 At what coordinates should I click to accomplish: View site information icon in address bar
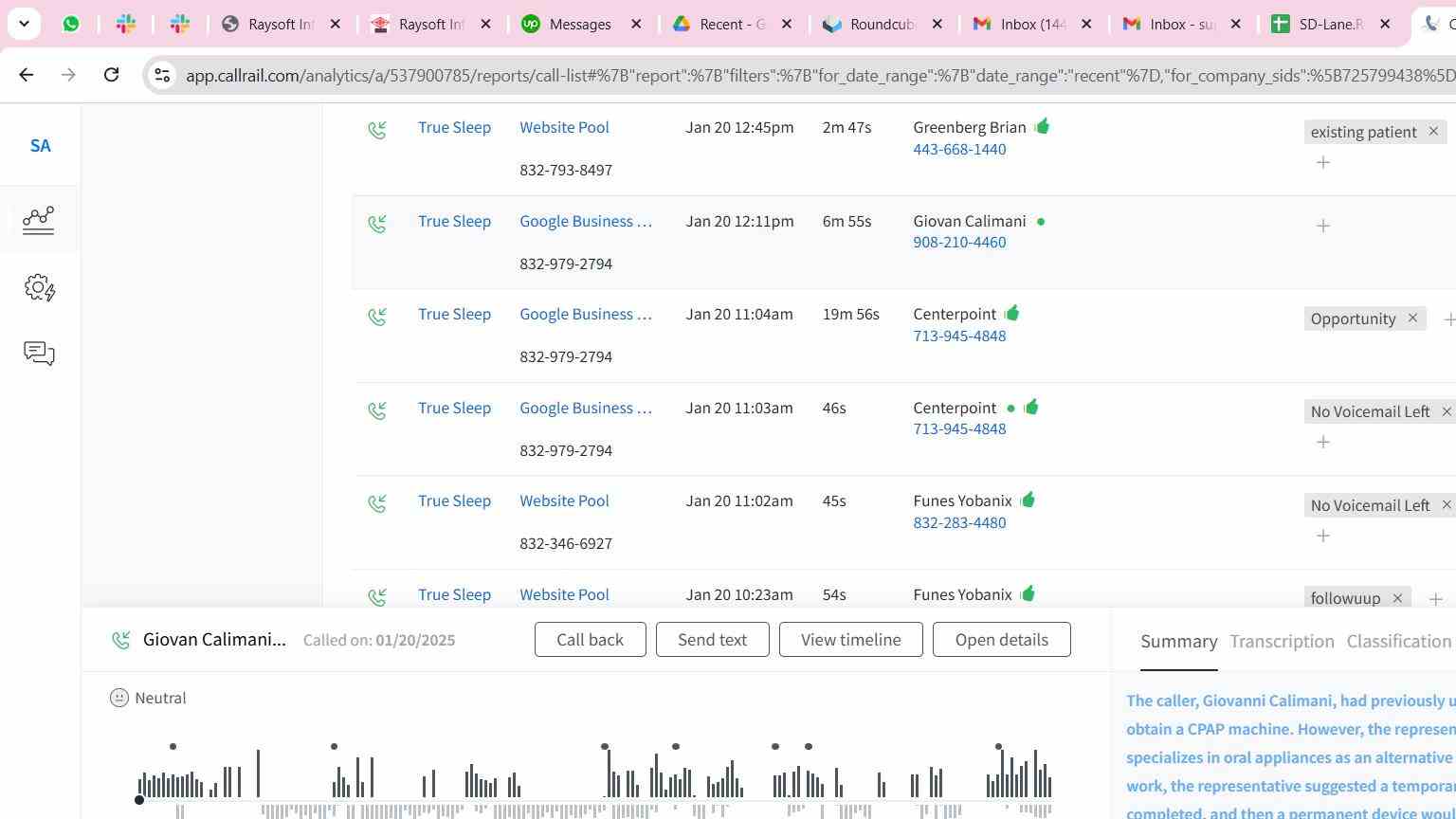(x=162, y=75)
